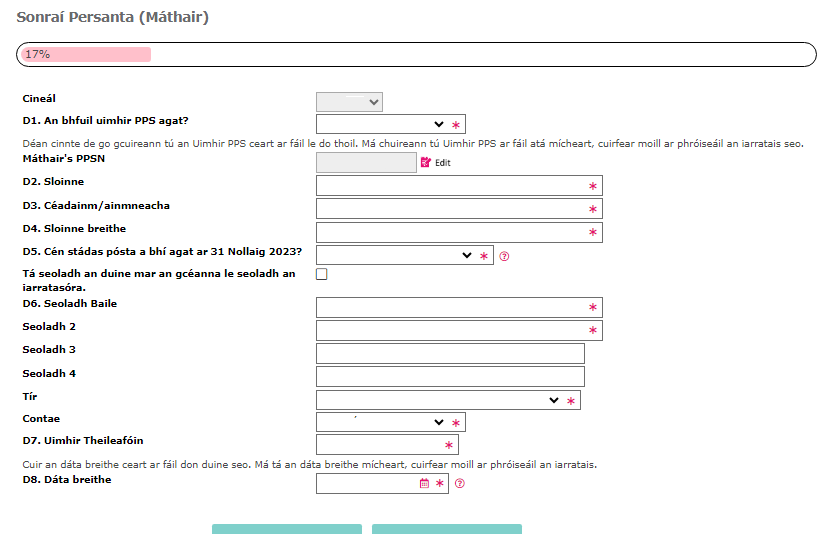The image size is (824, 534).
Task: Click the D8 Dáta breithe date field
Action: (366, 483)
